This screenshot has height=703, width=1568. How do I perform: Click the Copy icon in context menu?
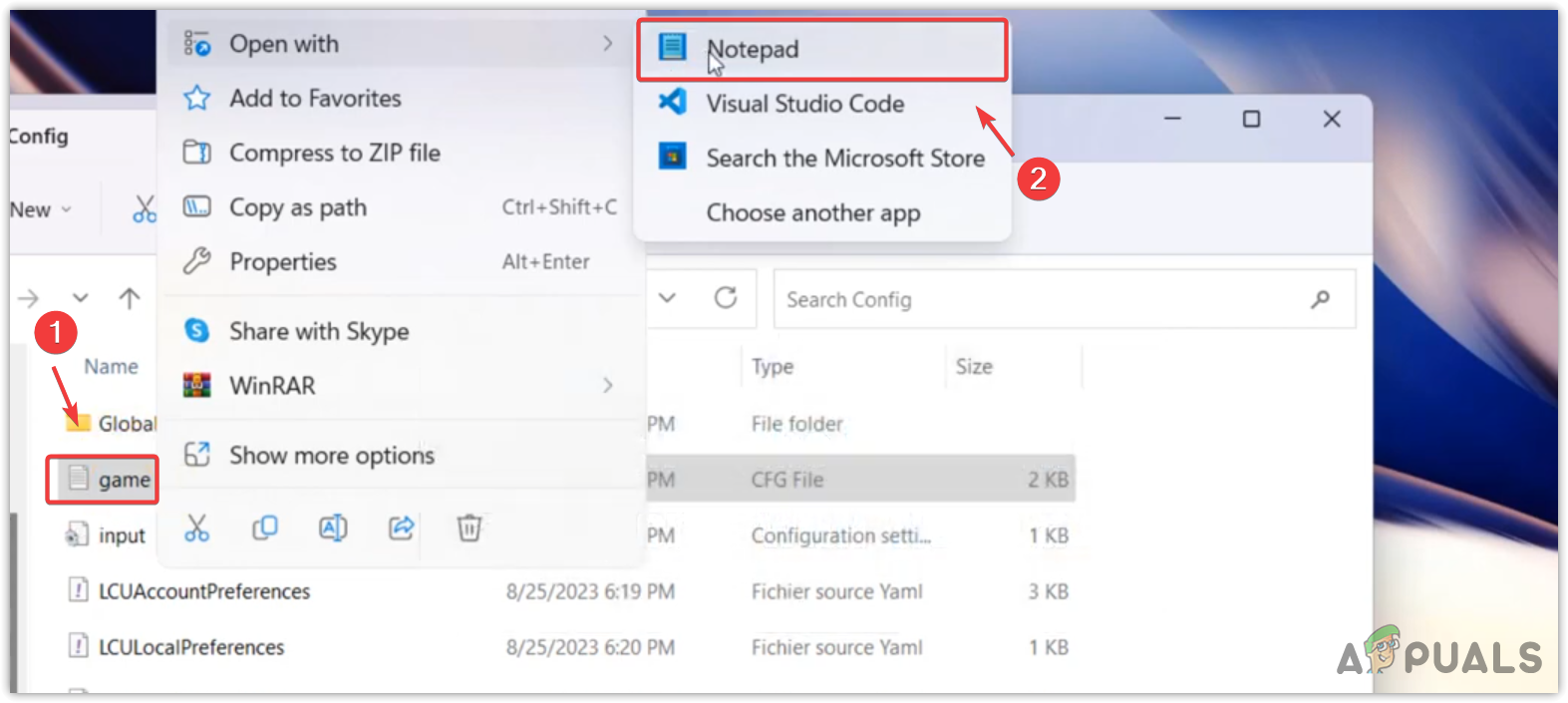[x=264, y=527]
